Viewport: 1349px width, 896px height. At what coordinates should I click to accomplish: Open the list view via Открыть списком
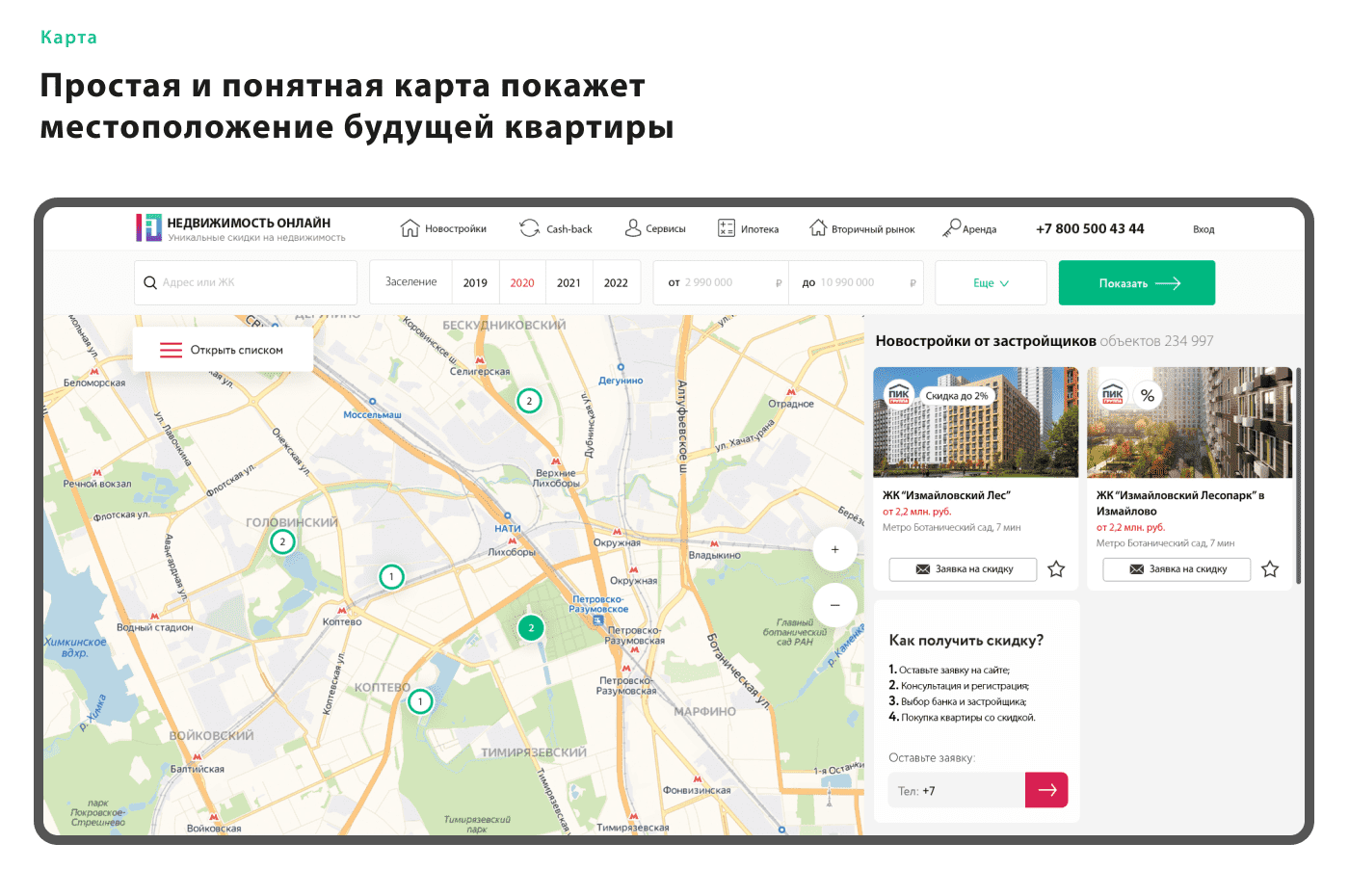224,350
